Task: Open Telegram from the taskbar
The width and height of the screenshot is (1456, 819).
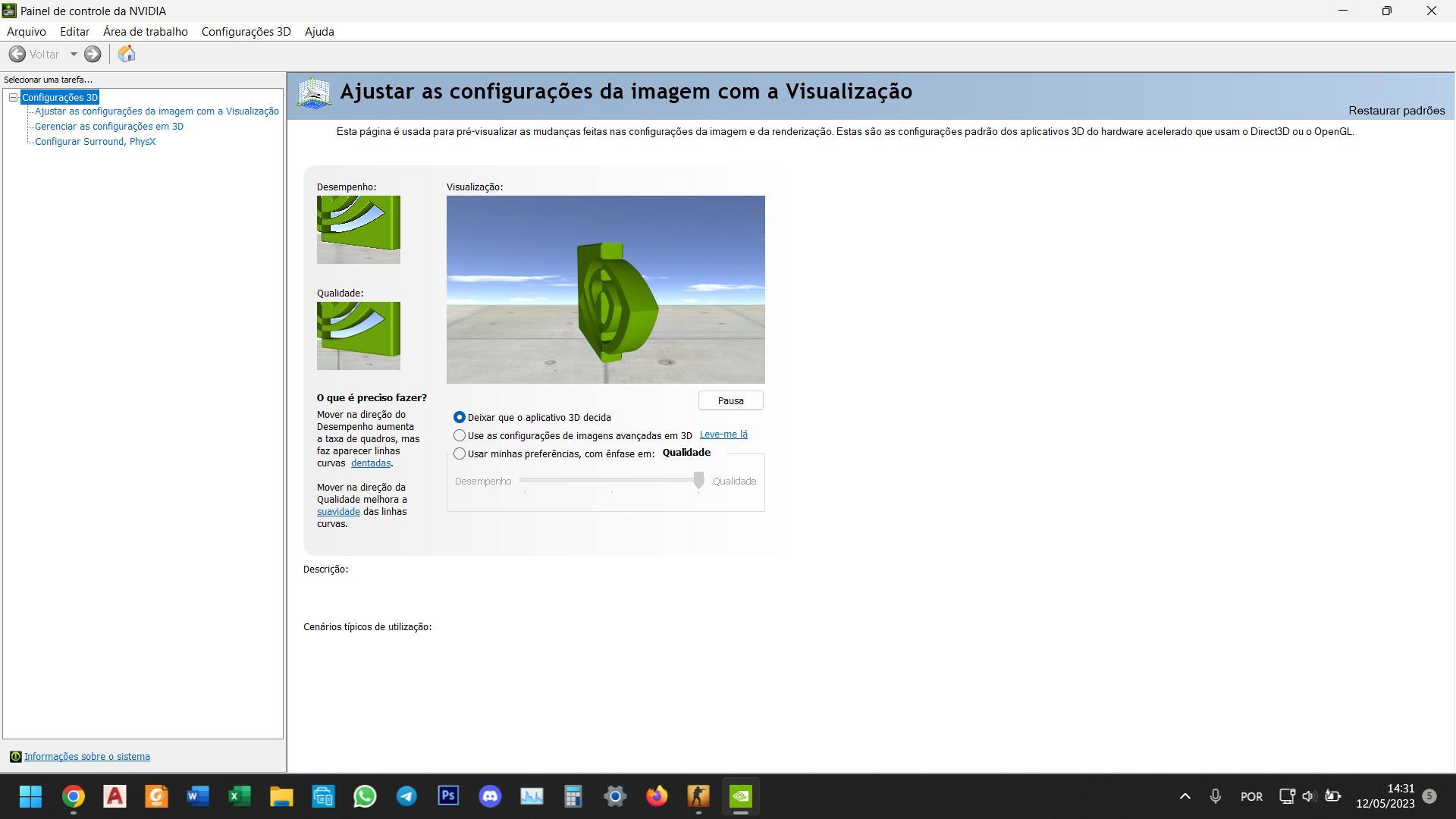Action: (406, 796)
